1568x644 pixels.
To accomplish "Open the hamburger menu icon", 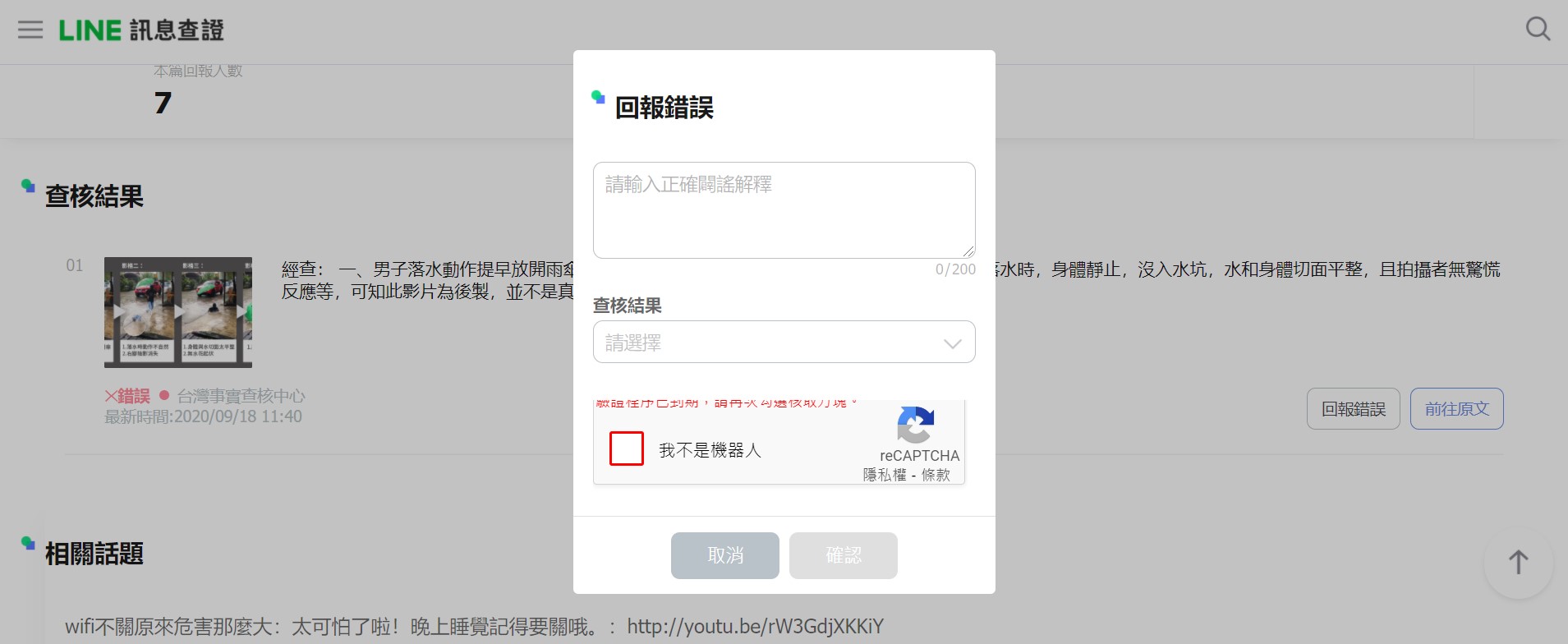I will tap(30, 30).
